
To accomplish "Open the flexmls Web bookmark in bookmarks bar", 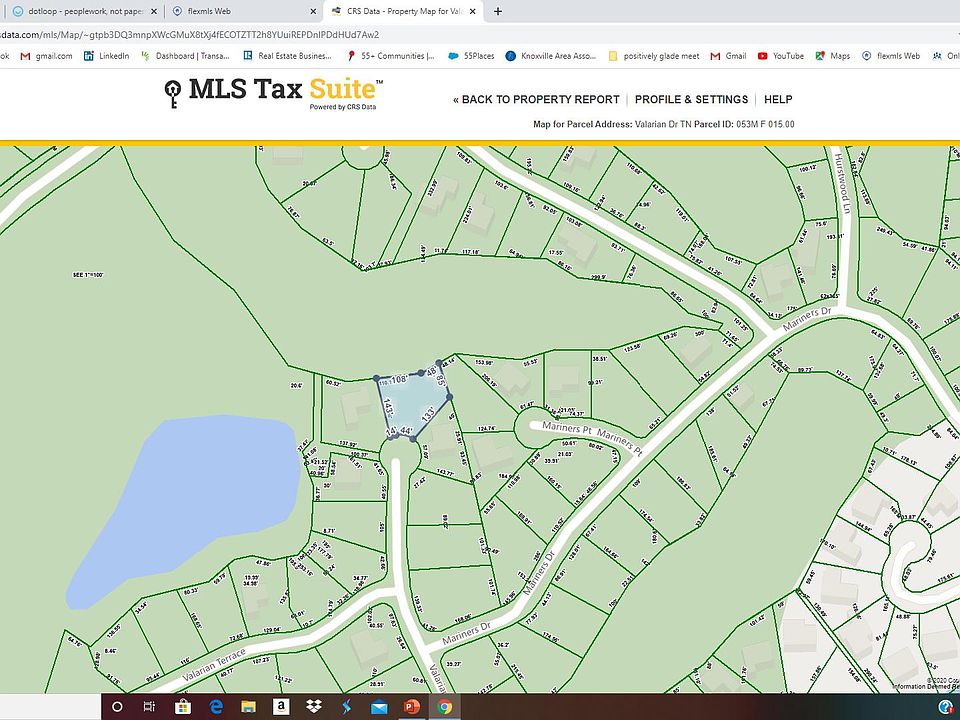I will [x=891, y=56].
